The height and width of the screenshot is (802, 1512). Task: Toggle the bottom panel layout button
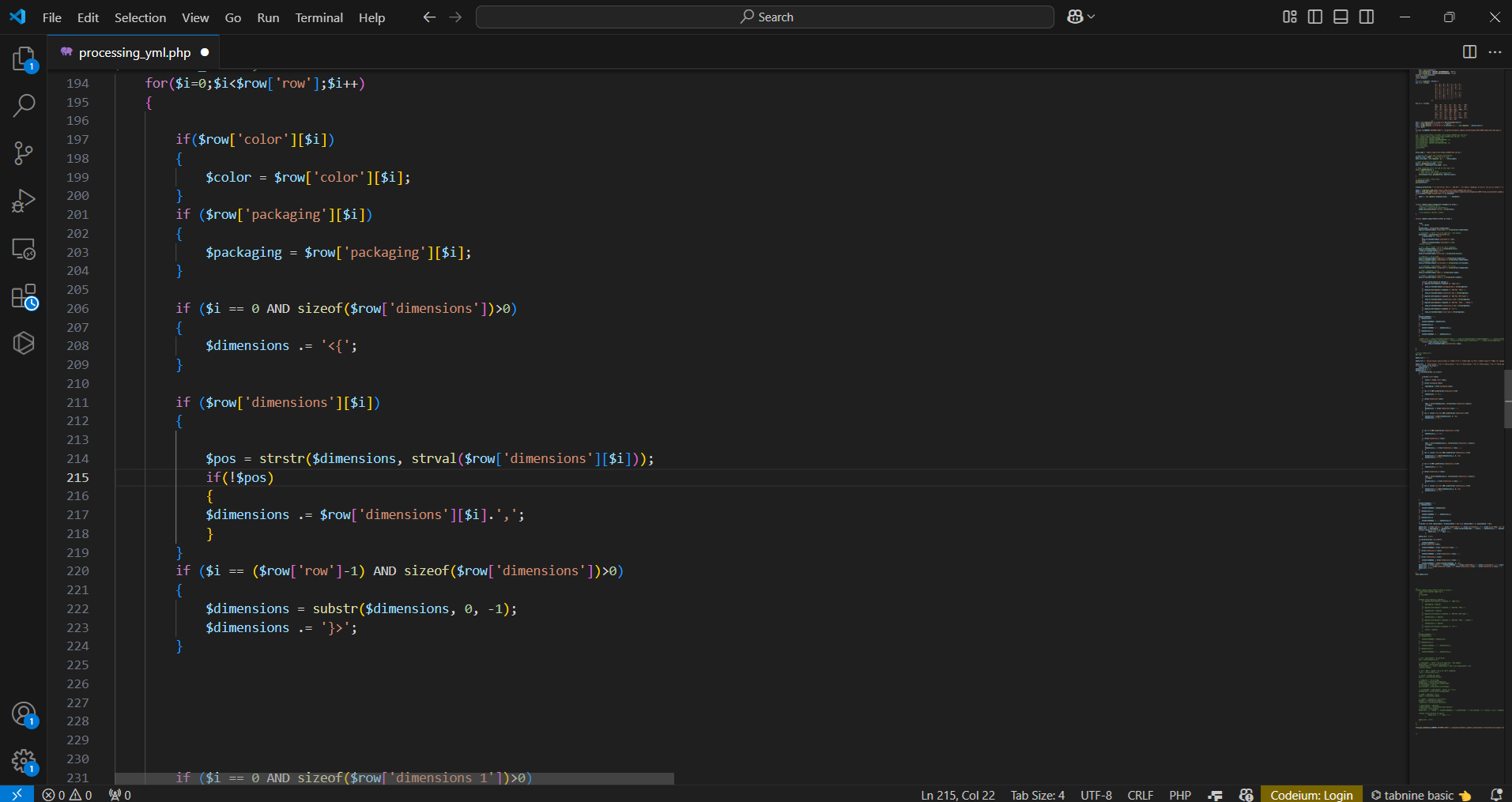(1340, 17)
